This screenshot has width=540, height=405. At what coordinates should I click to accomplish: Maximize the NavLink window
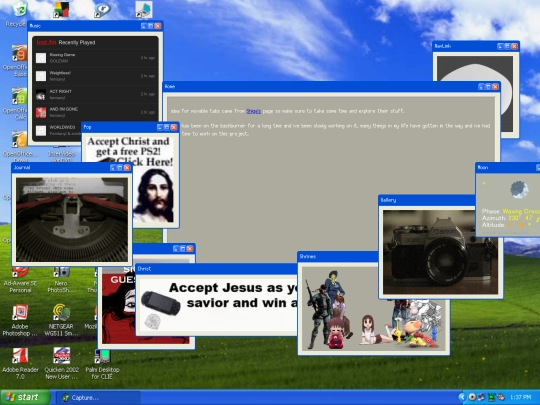pos(507,46)
